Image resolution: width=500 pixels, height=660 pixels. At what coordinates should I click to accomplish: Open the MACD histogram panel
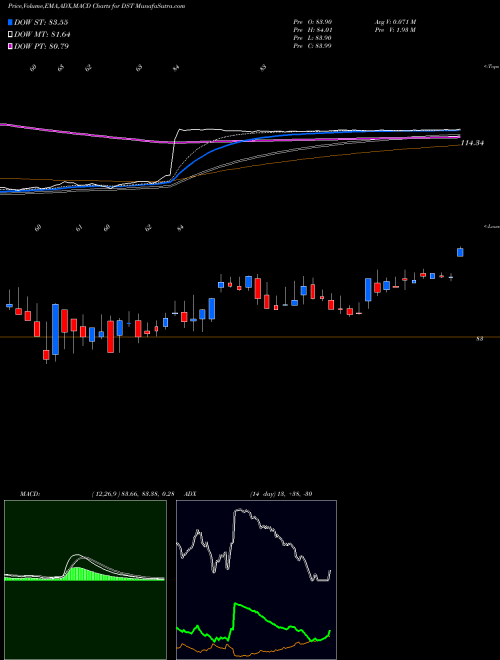pyautogui.click(x=85, y=580)
